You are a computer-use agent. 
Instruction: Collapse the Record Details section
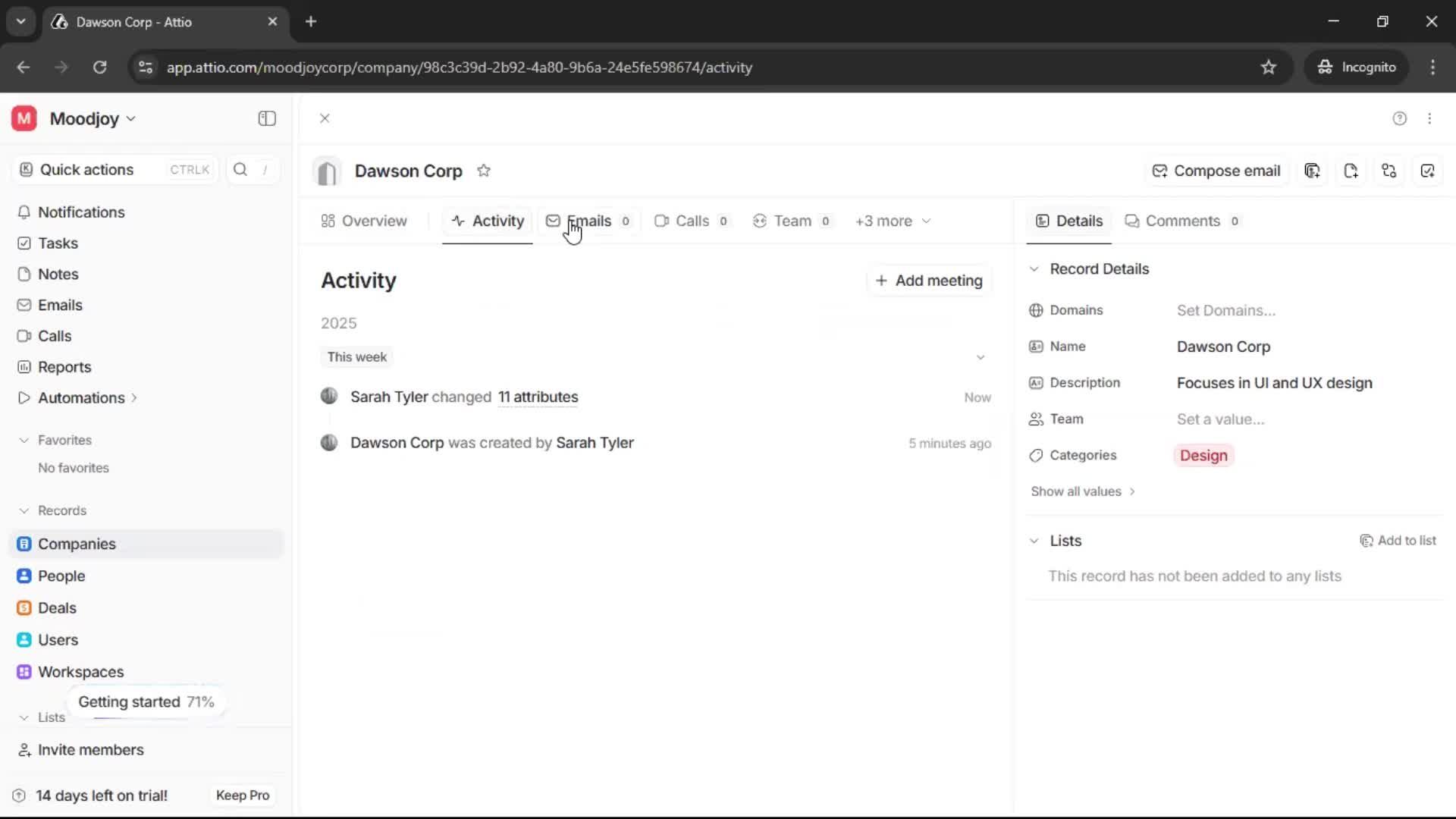1034,268
